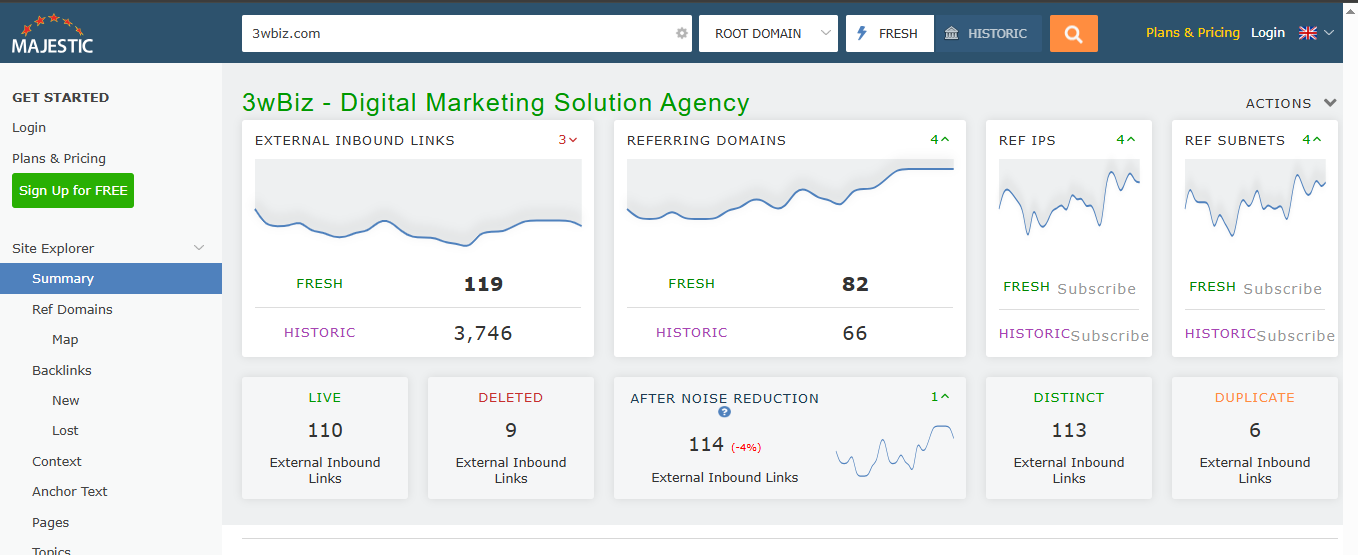The width and height of the screenshot is (1358, 555).
Task: Click the LIVE links count 110
Action: coord(325,431)
